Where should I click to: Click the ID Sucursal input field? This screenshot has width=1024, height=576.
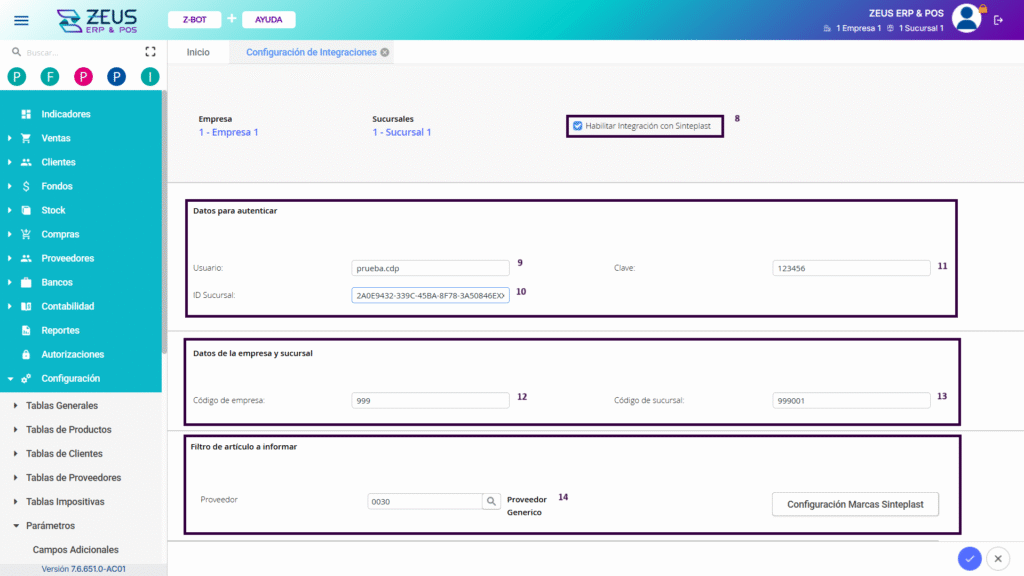430,295
